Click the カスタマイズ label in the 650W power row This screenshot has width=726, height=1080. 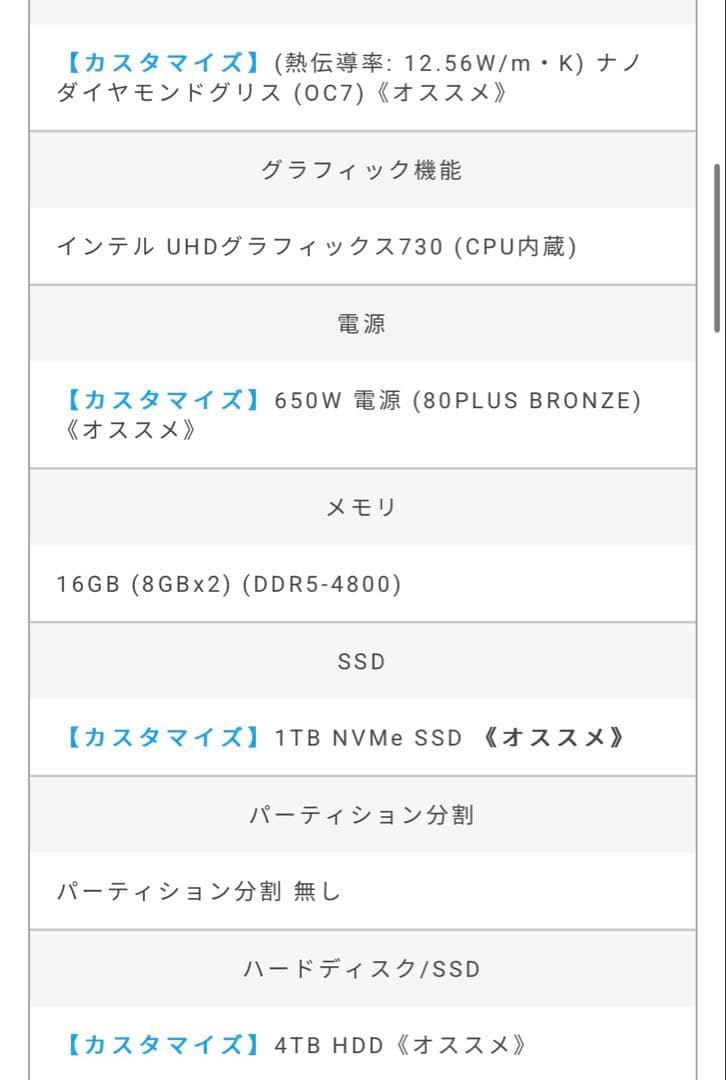pos(157,401)
